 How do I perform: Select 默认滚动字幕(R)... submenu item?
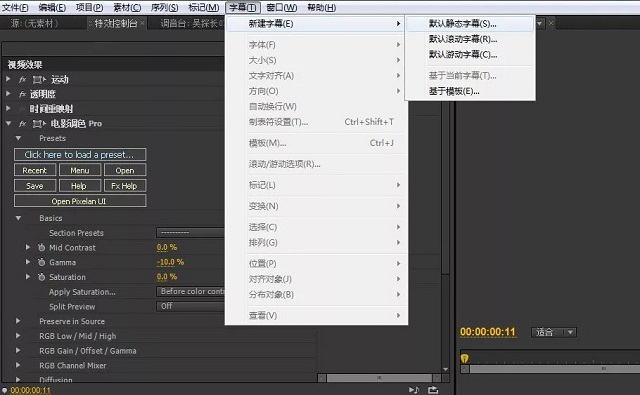[x=470, y=39]
